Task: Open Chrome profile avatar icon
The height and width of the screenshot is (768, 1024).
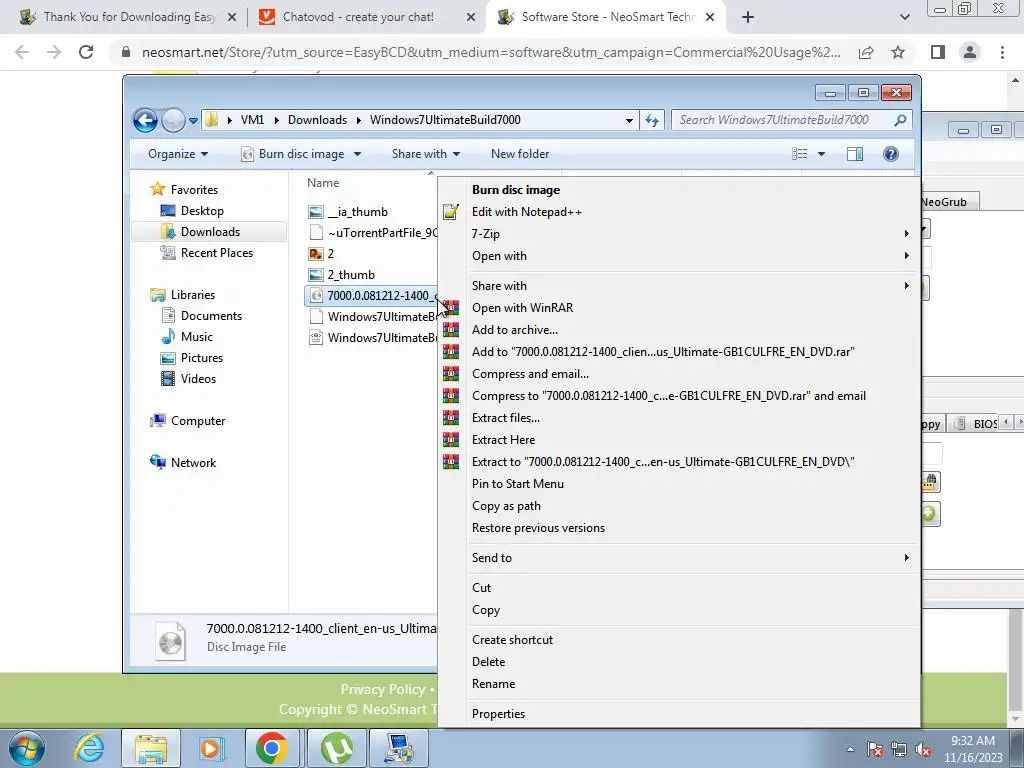Action: [x=970, y=52]
